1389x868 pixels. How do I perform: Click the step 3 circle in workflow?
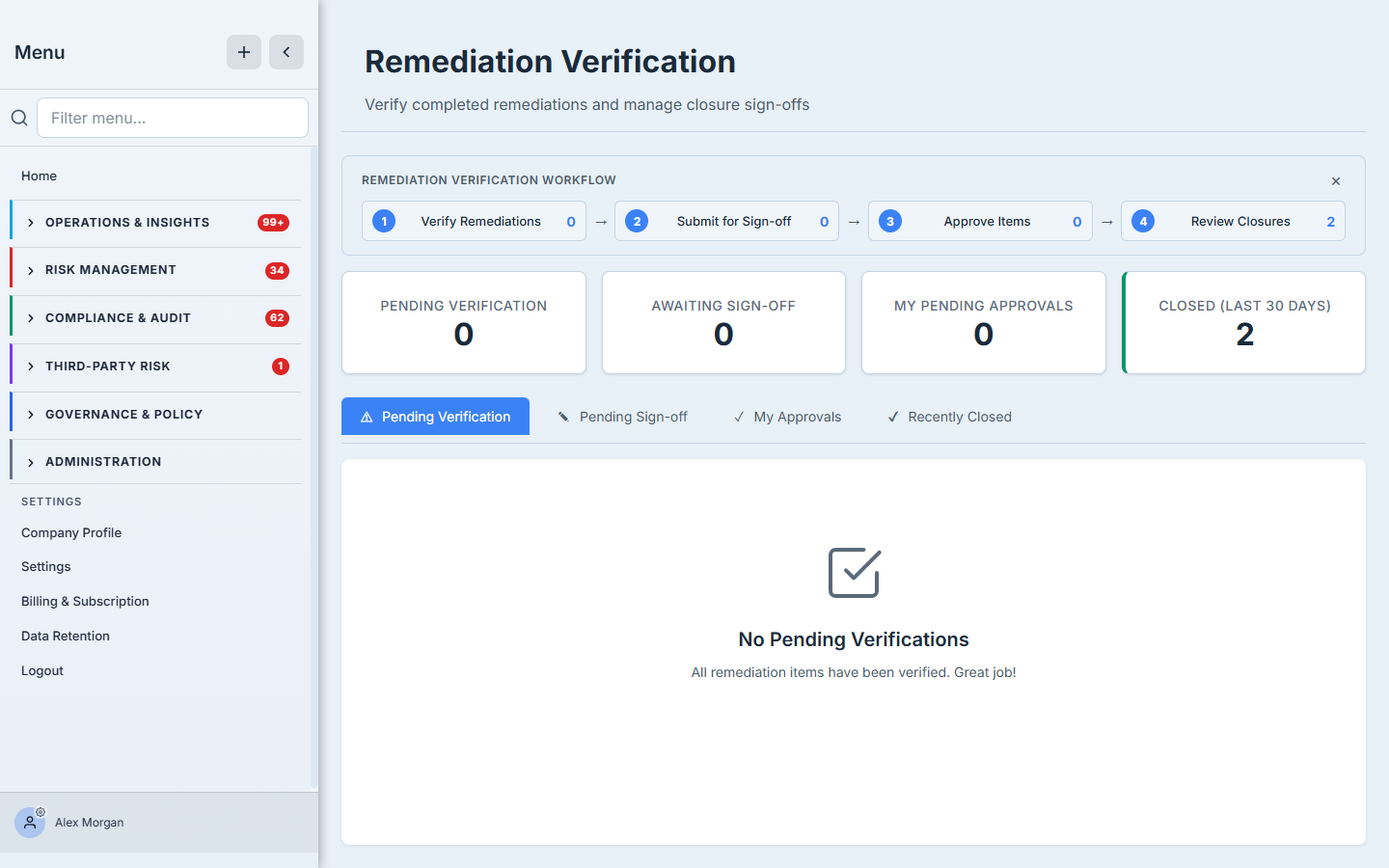pos(890,221)
